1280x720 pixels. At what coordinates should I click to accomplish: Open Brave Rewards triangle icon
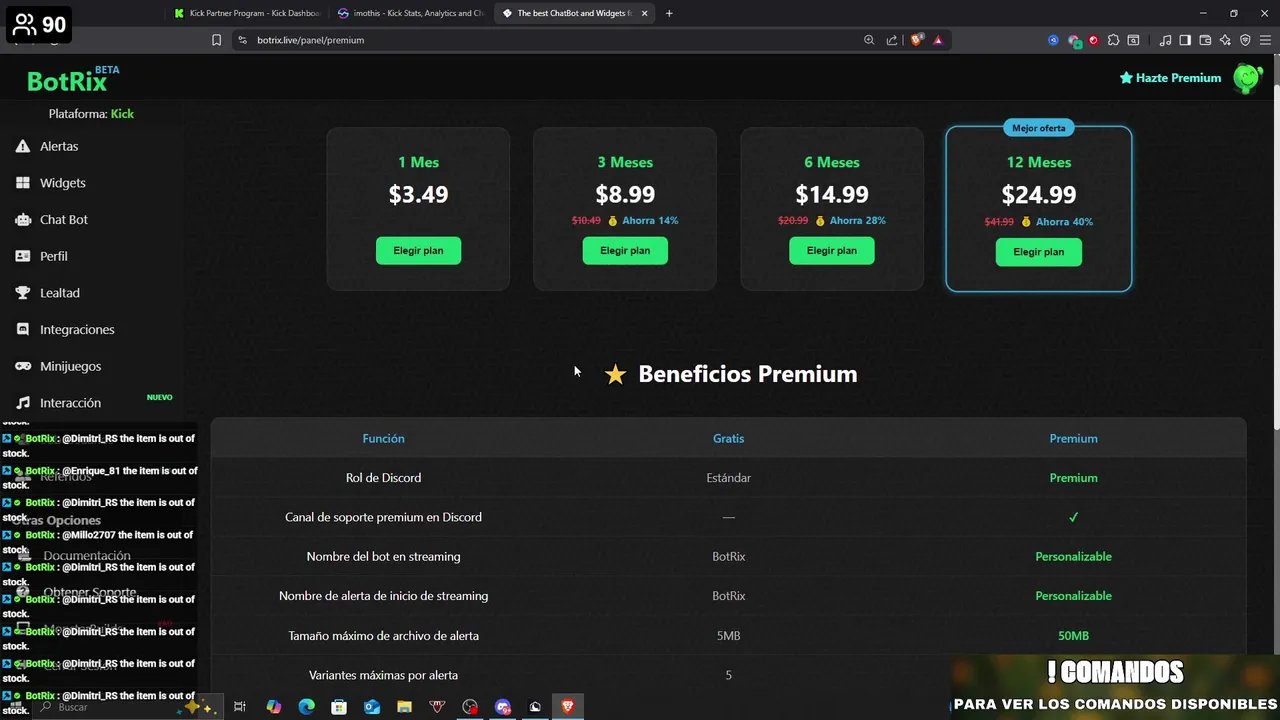[x=938, y=40]
